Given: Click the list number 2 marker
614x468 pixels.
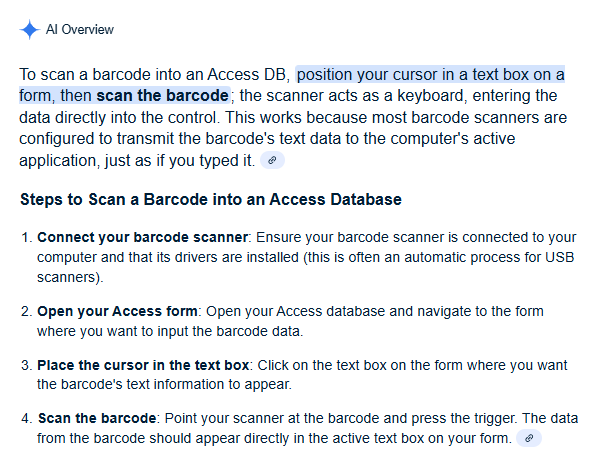Looking at the screenshot, I should [x=27, y=312].
